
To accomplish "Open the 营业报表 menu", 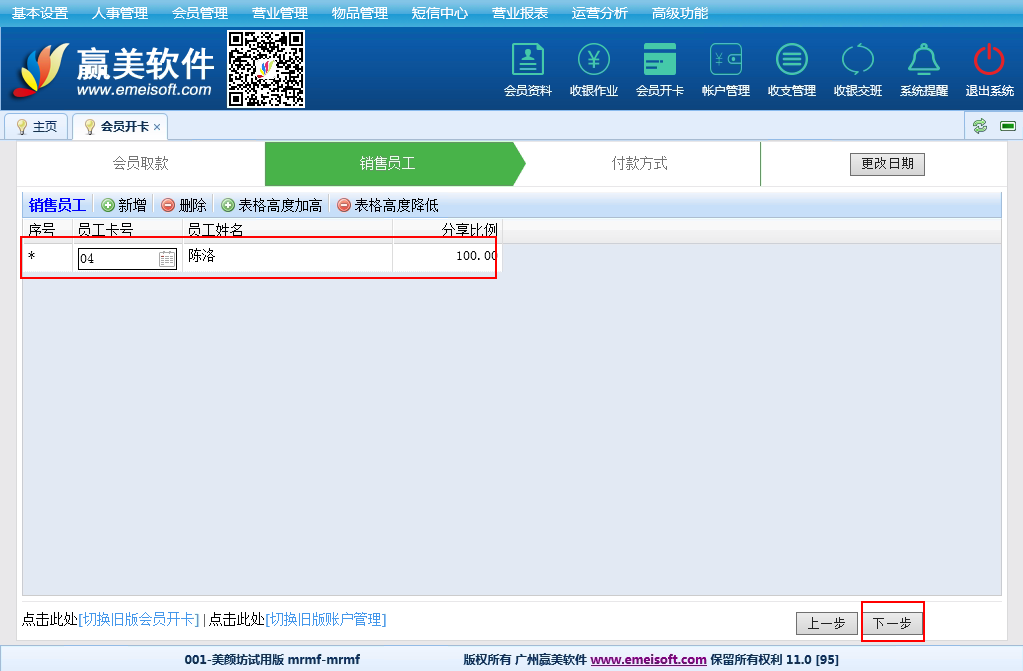I will (x=519, y=13).
